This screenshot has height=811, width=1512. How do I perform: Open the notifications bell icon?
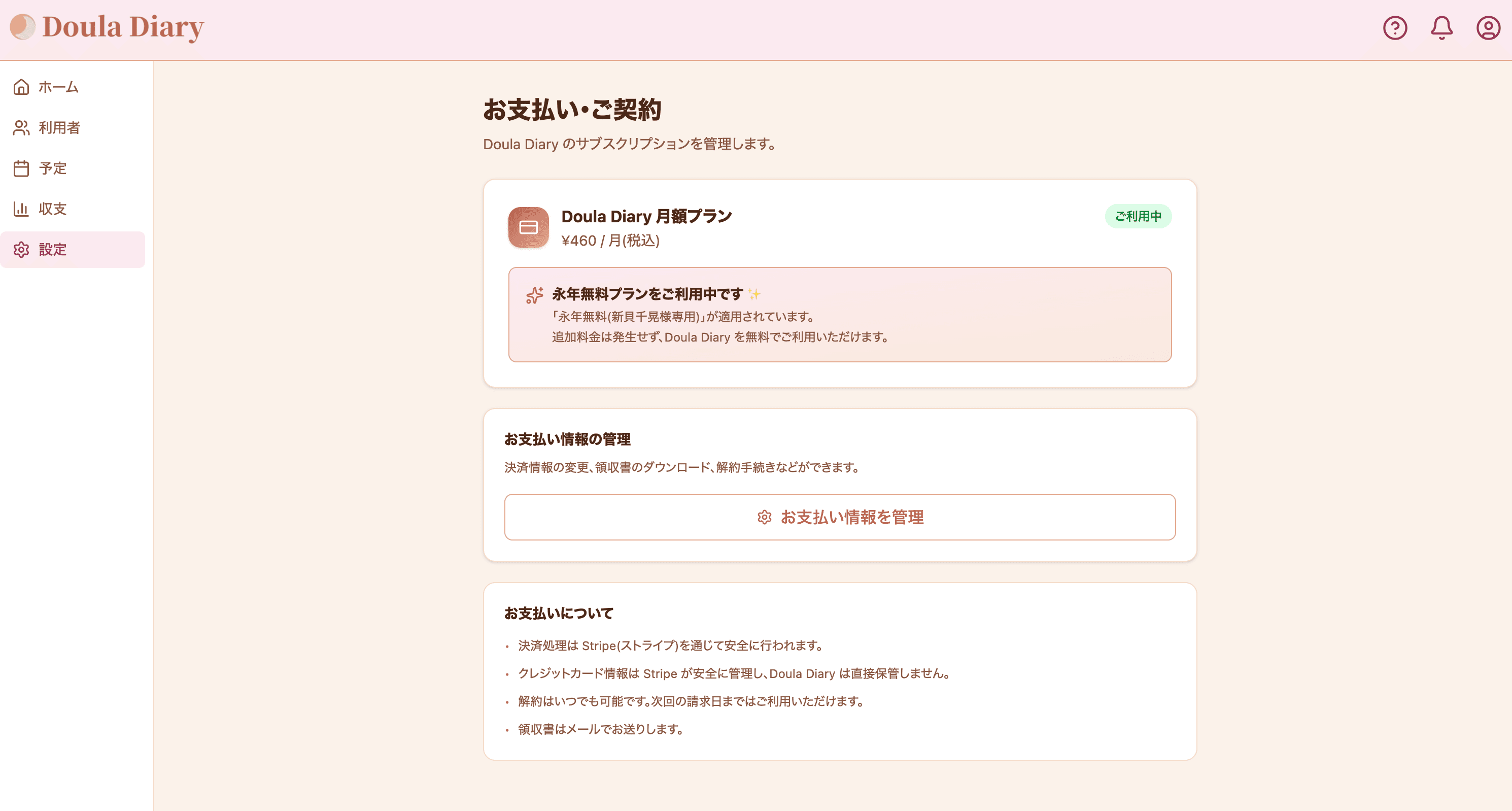(x=1441, y=27)
